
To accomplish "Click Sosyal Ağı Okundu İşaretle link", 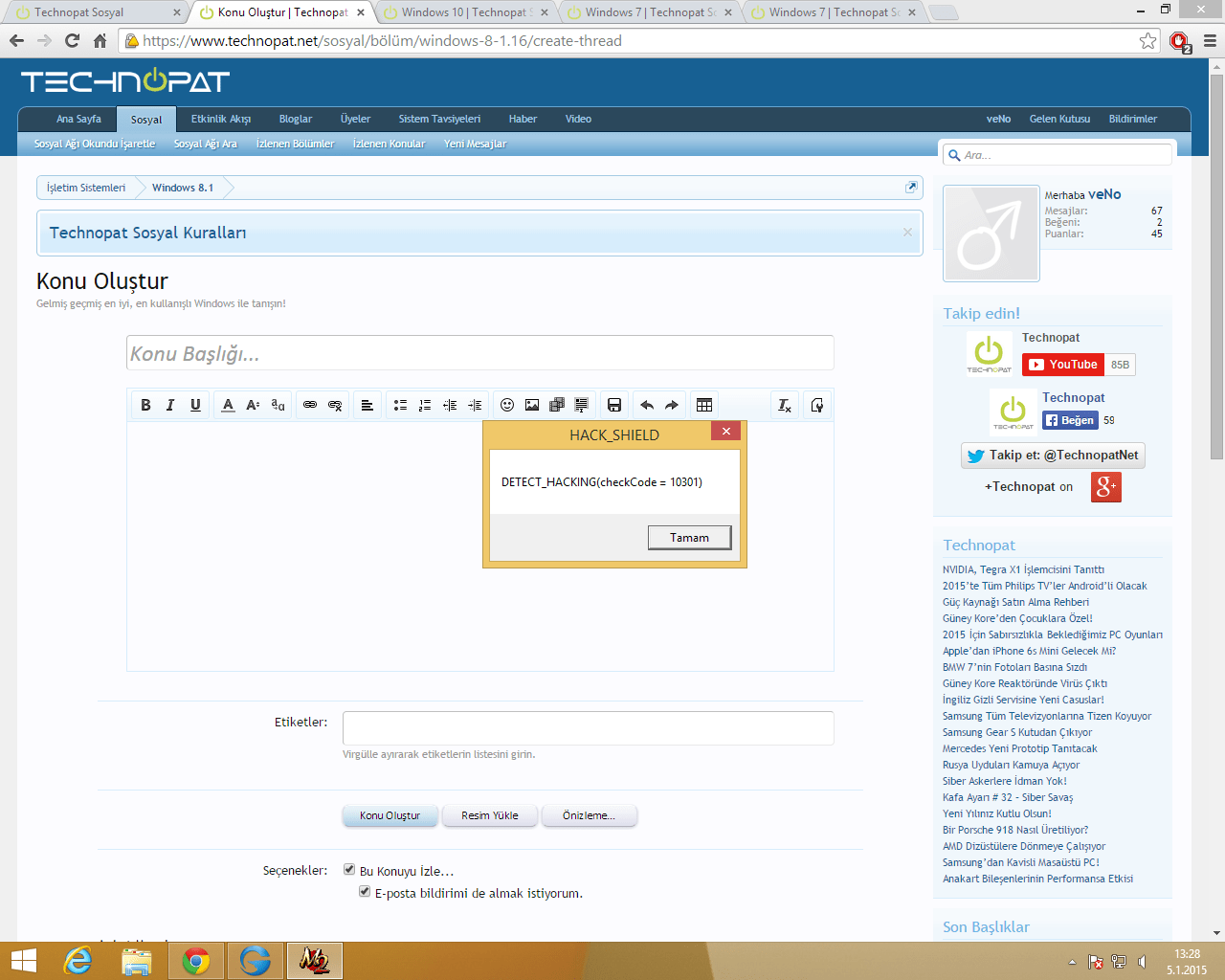I will 95,144.
